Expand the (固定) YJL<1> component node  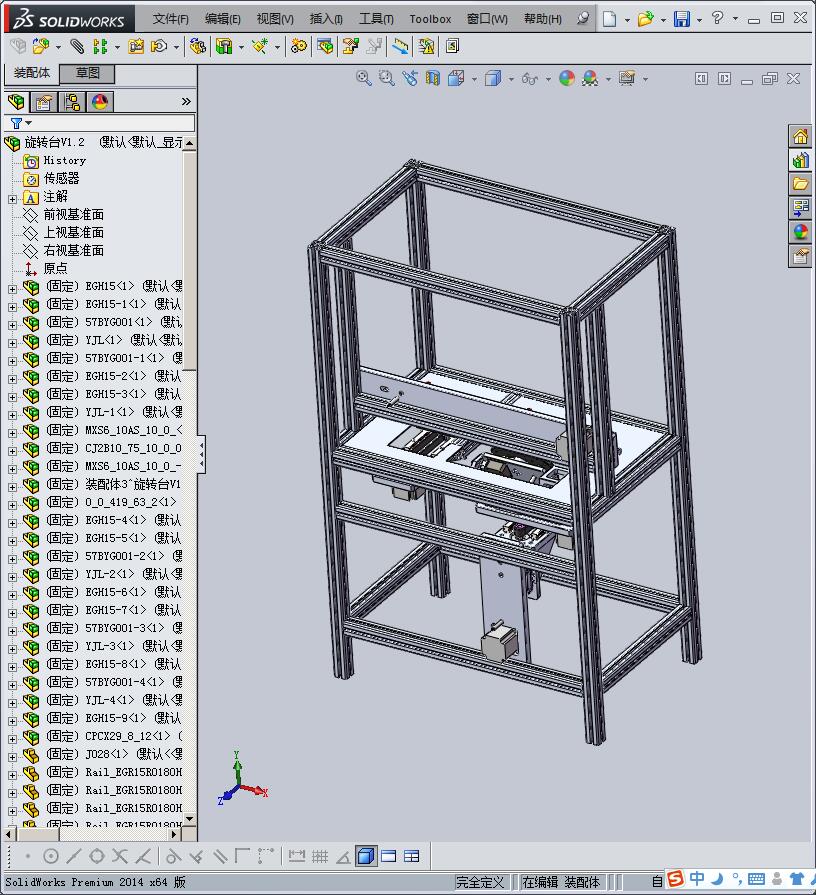13,343
